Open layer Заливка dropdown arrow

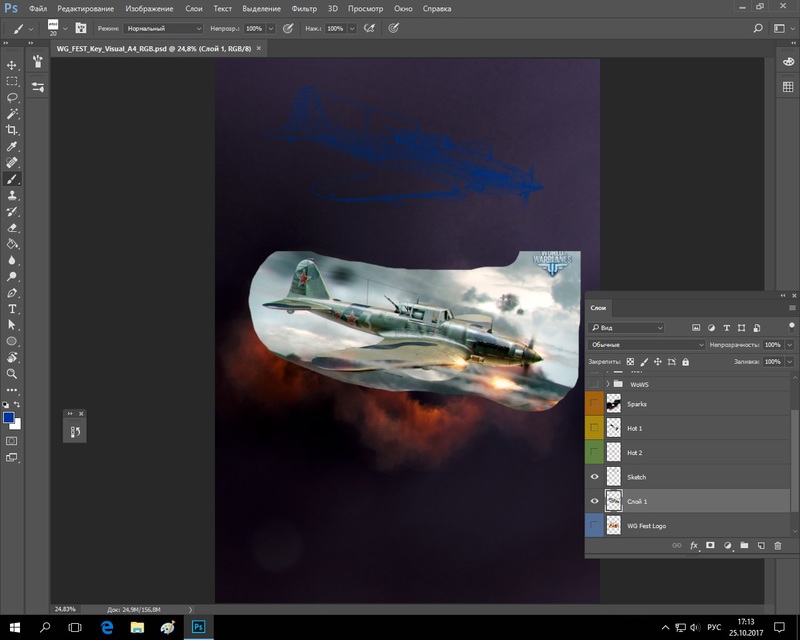click(x=790, y=362)
